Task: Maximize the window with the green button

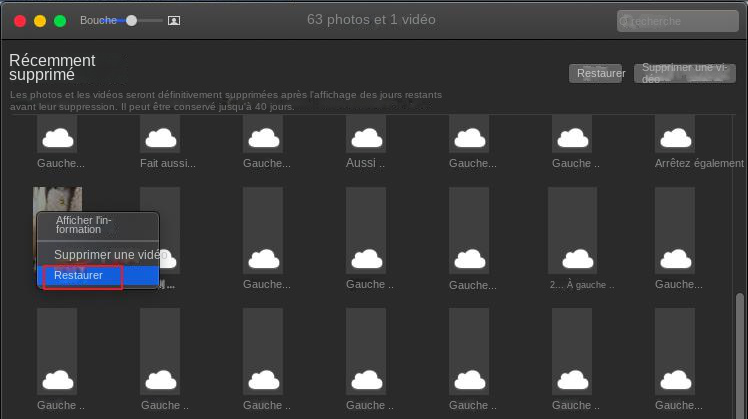Action: pyautogui.click(x=60, y=21)
